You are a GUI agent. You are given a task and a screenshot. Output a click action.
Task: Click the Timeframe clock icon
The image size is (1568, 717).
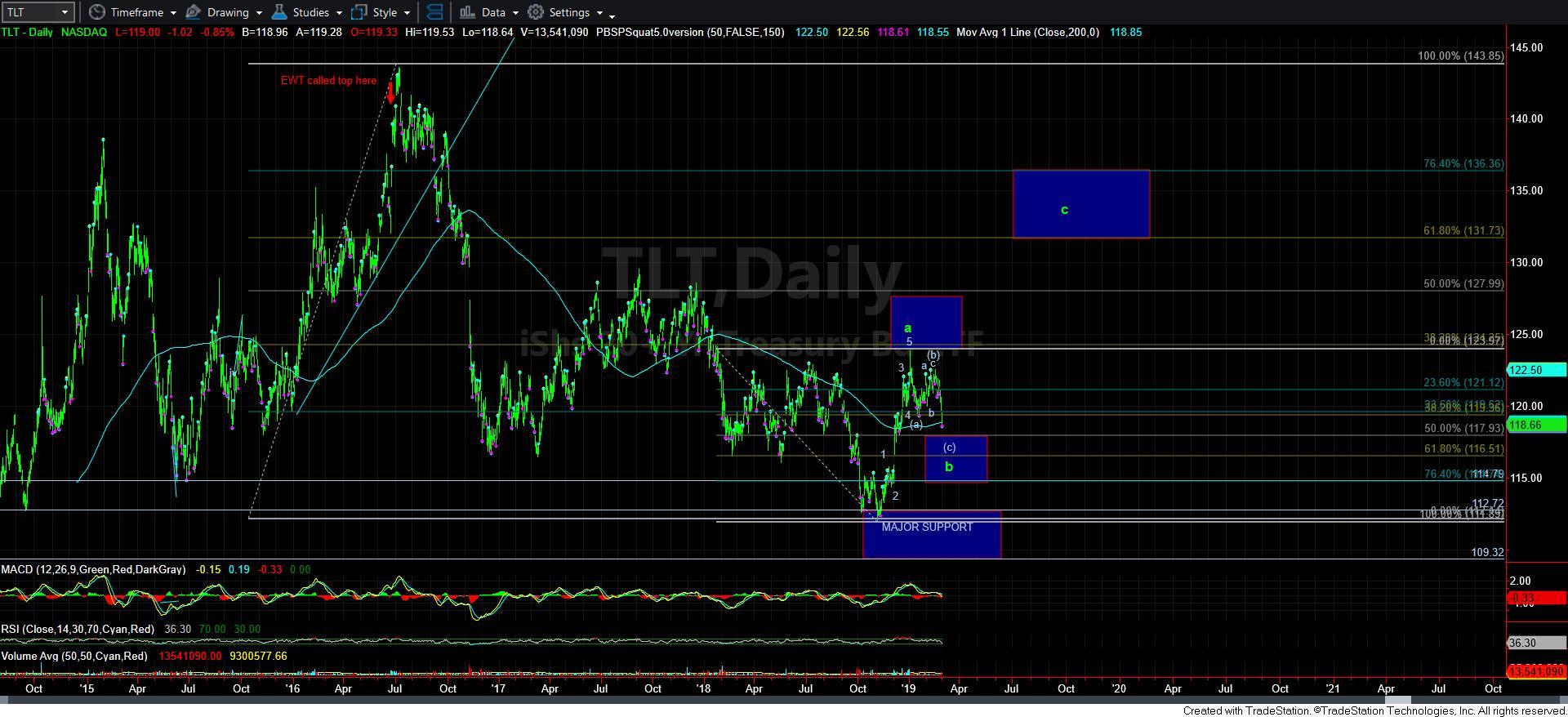pyautogui.click(x=96, y=12)
